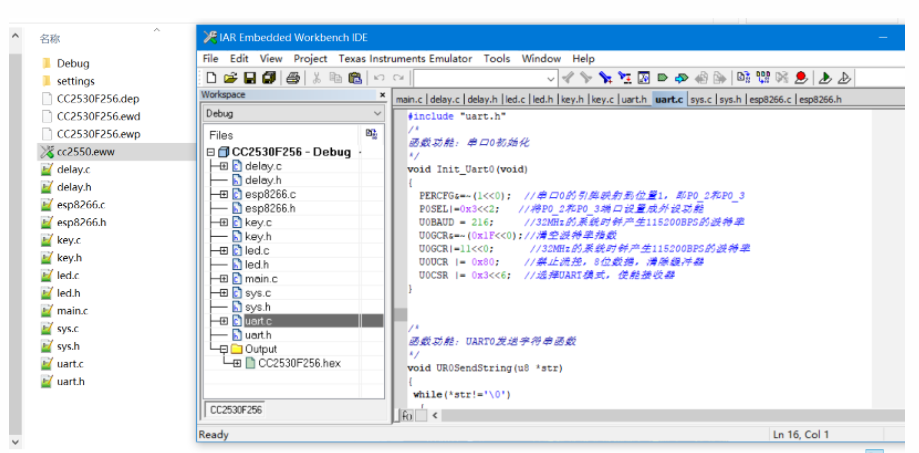
Task: Click the Find Next toolbar icon
Action: pos(586,77)
